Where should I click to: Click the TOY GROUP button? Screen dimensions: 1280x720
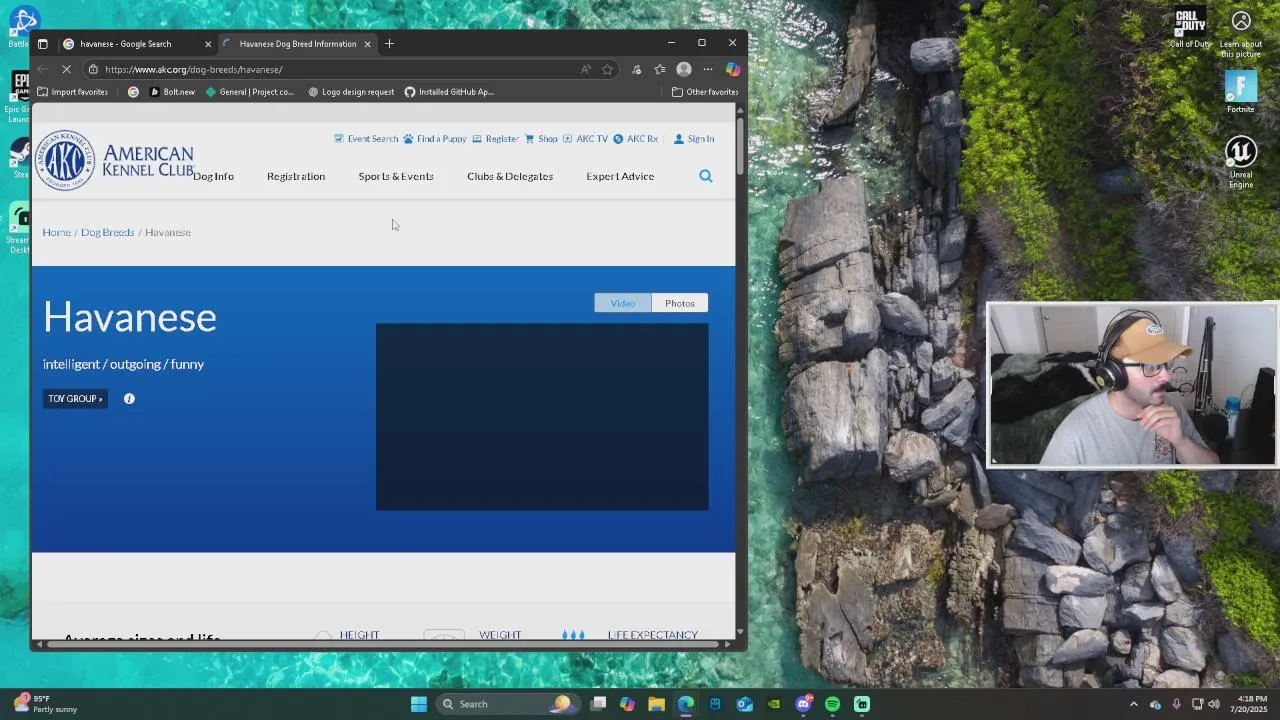(75, 399)
